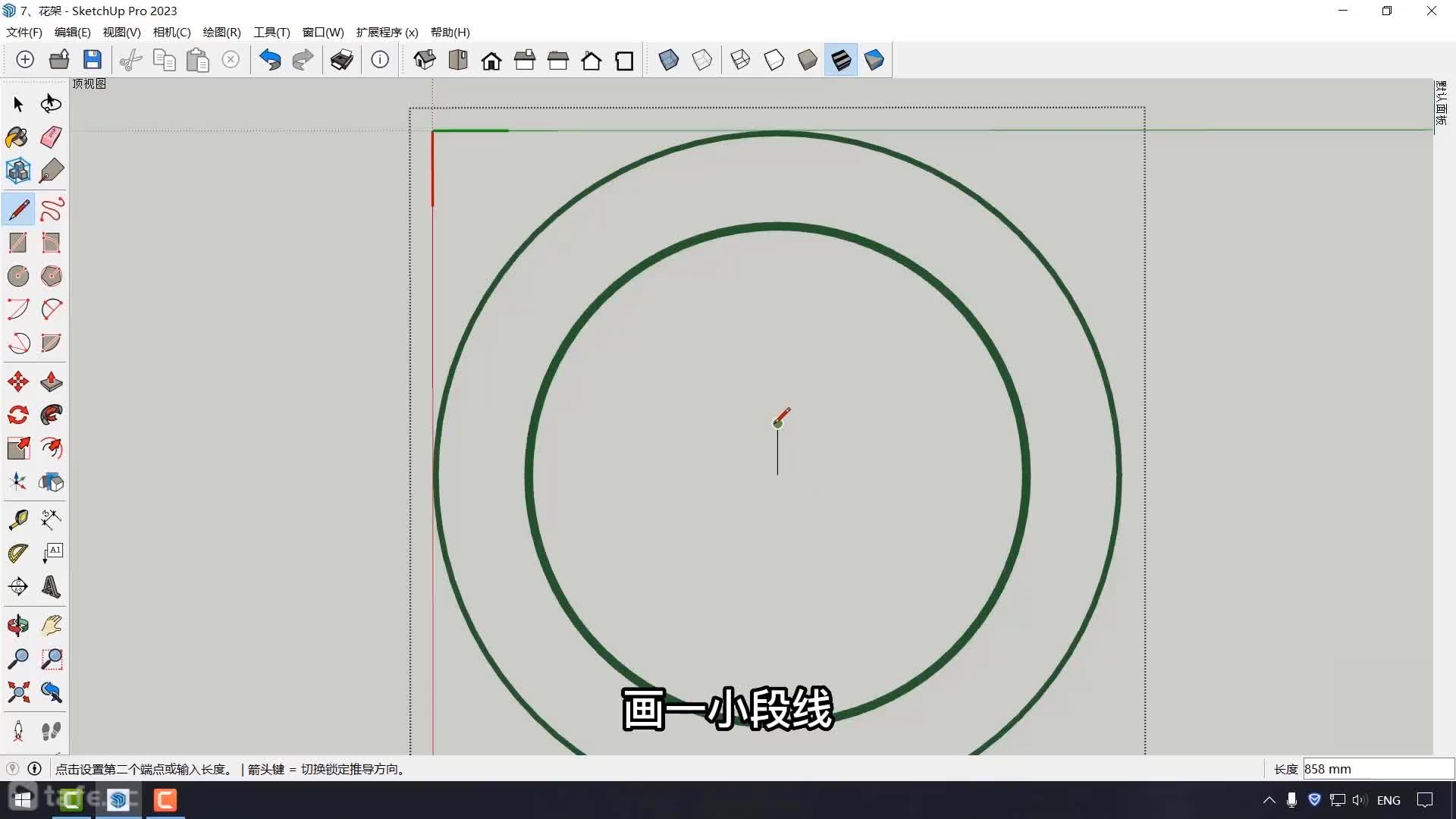Redo the last undone action

coord(303,60)
